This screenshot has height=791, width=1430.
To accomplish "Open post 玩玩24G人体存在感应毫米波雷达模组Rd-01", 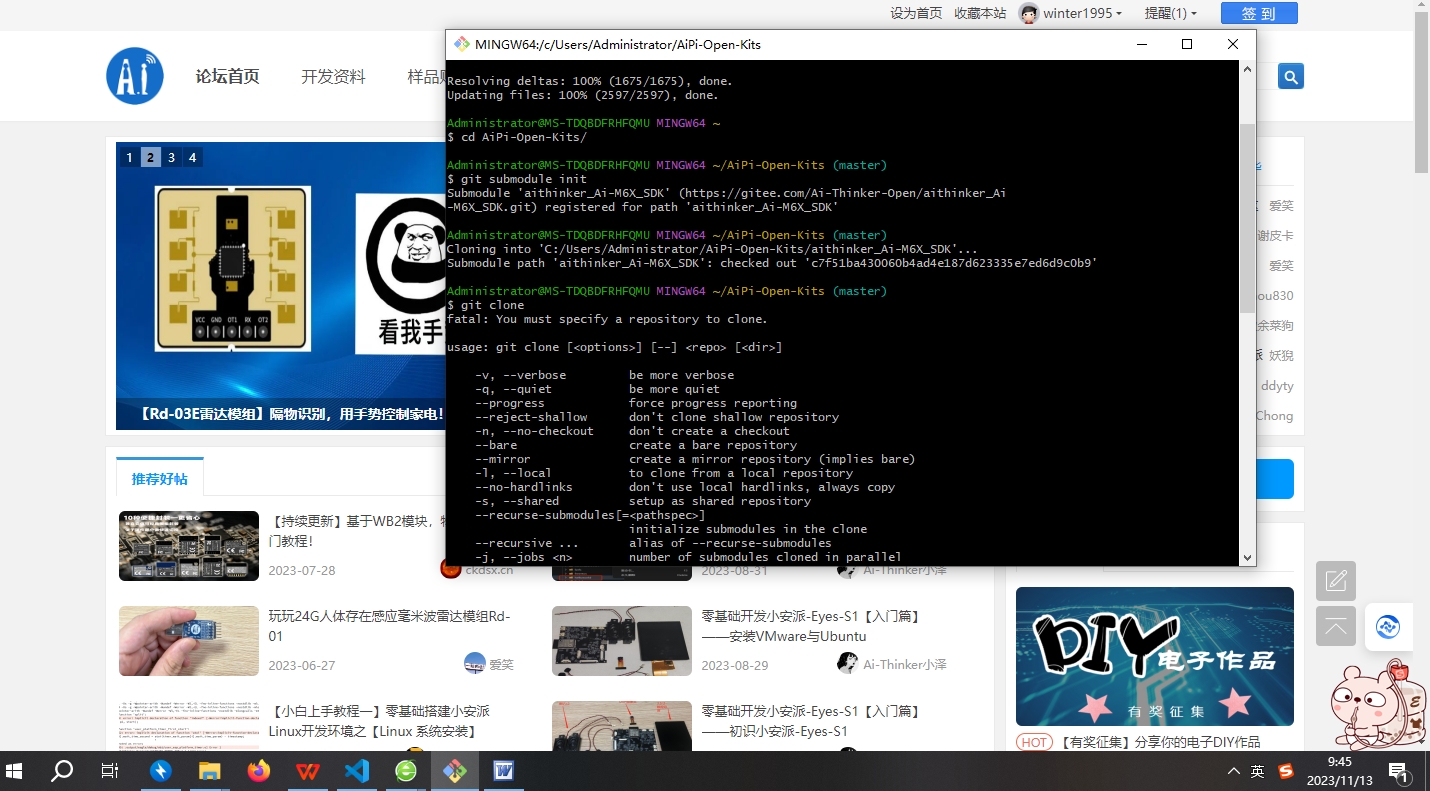I will (x=389, y=626).
